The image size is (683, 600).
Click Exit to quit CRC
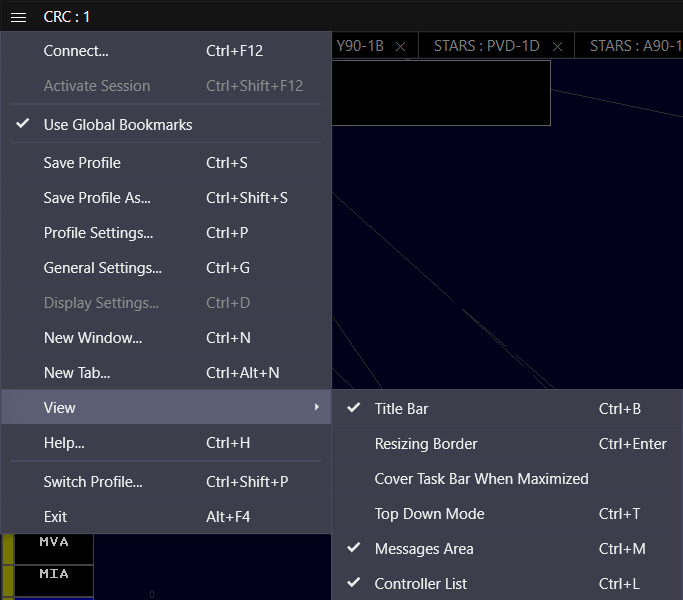click(56, 517)
